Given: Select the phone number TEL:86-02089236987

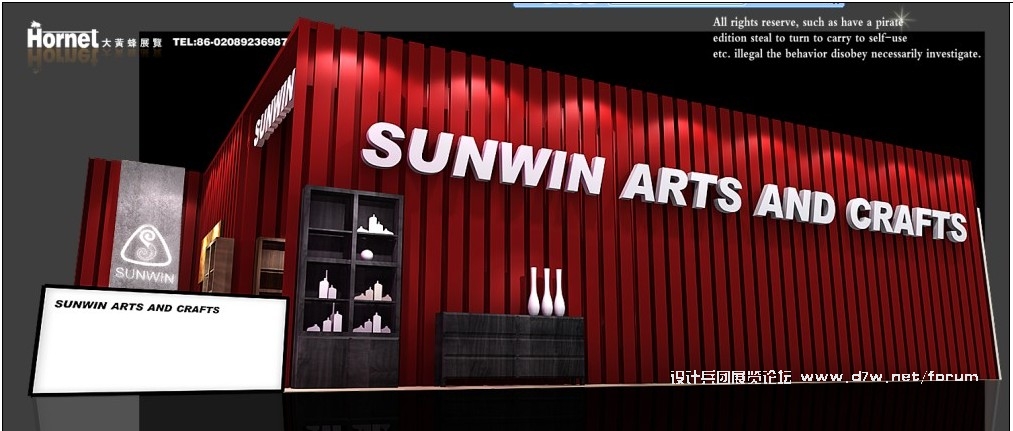Looking at the screenshot, I should click(x=230, y=42).
